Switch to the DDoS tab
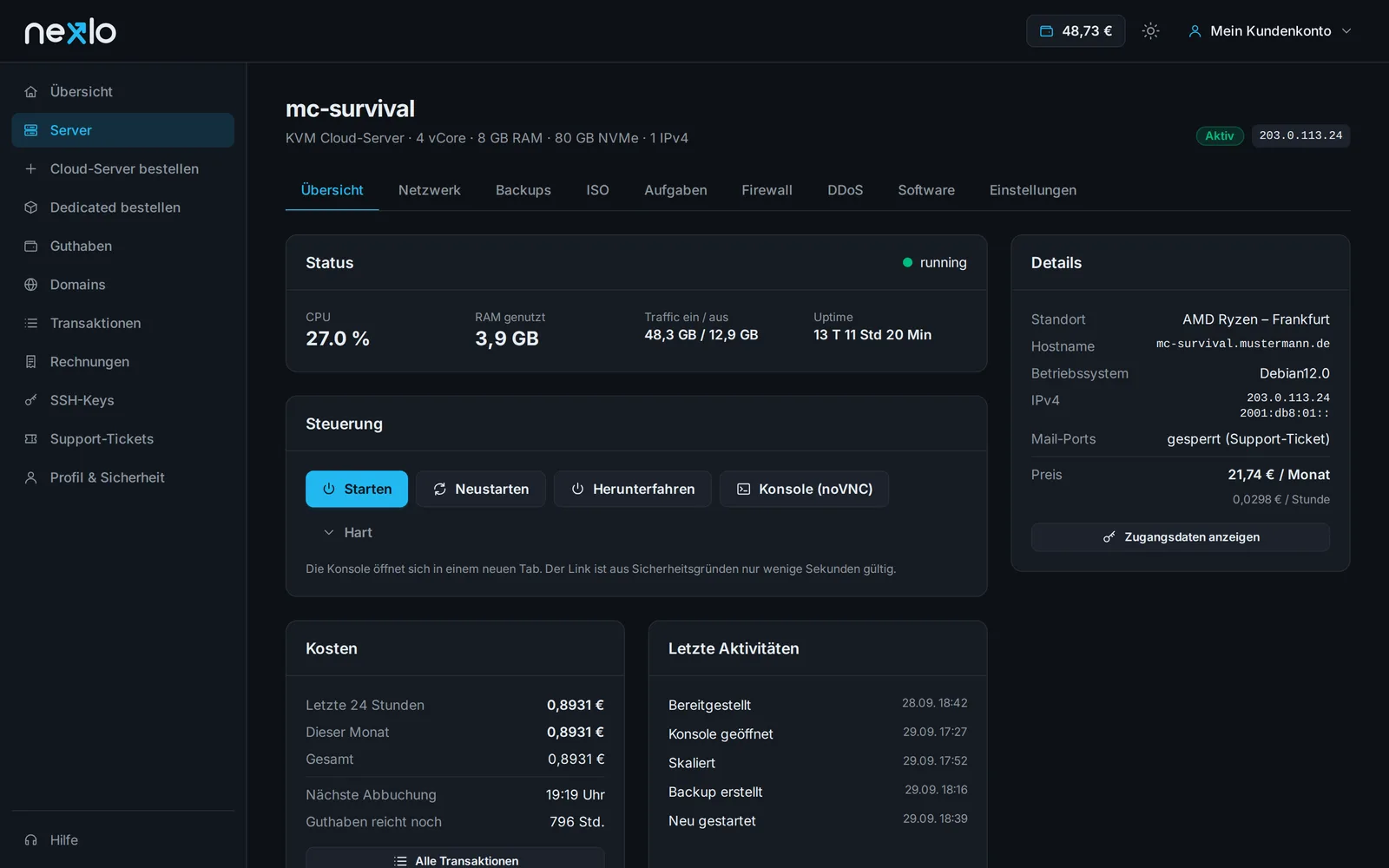 [x=845, y=190]
